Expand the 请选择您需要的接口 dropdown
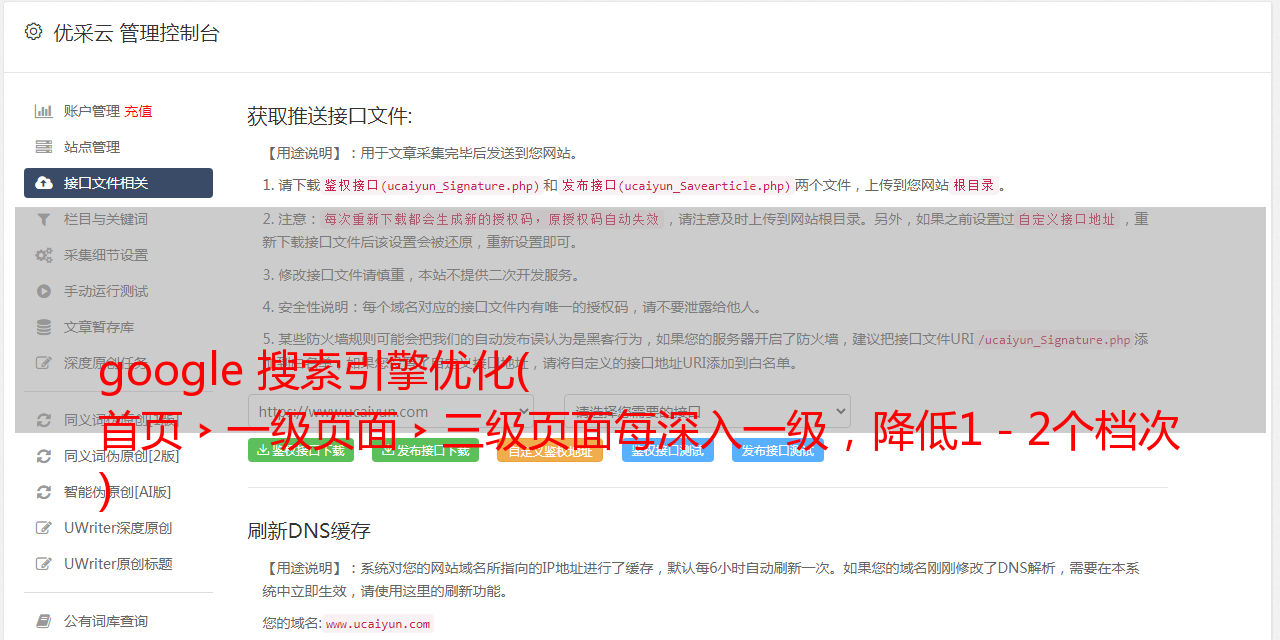This screenshot has width=1280, height=640. (707, 411)
